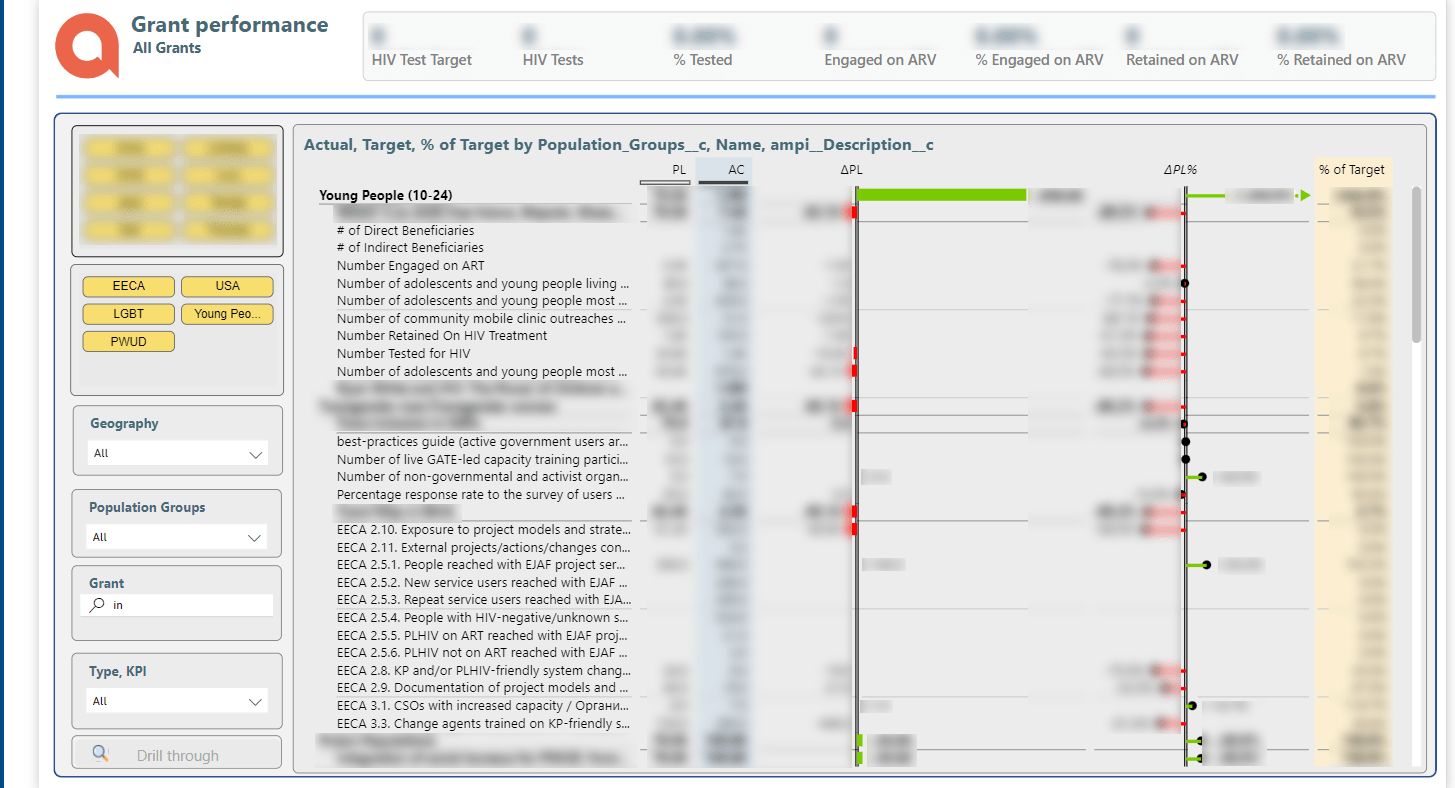Select the Young Peo... filter chip
1455x788 pixels.
[227, 314]
